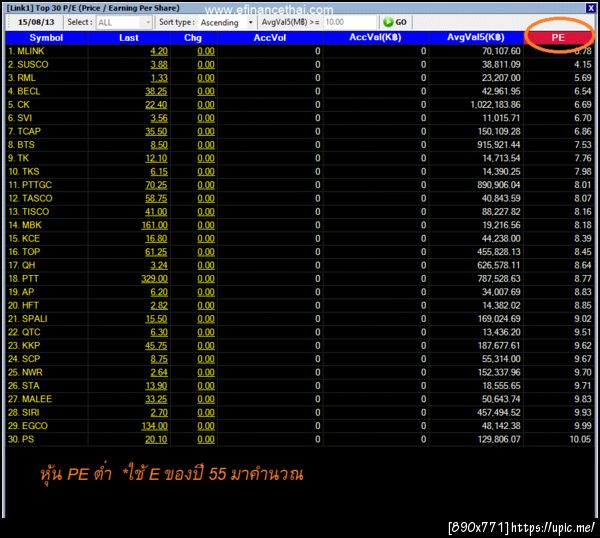Select the RML symbol
Screen dimensions: 600x538
(x=26, y=78)
